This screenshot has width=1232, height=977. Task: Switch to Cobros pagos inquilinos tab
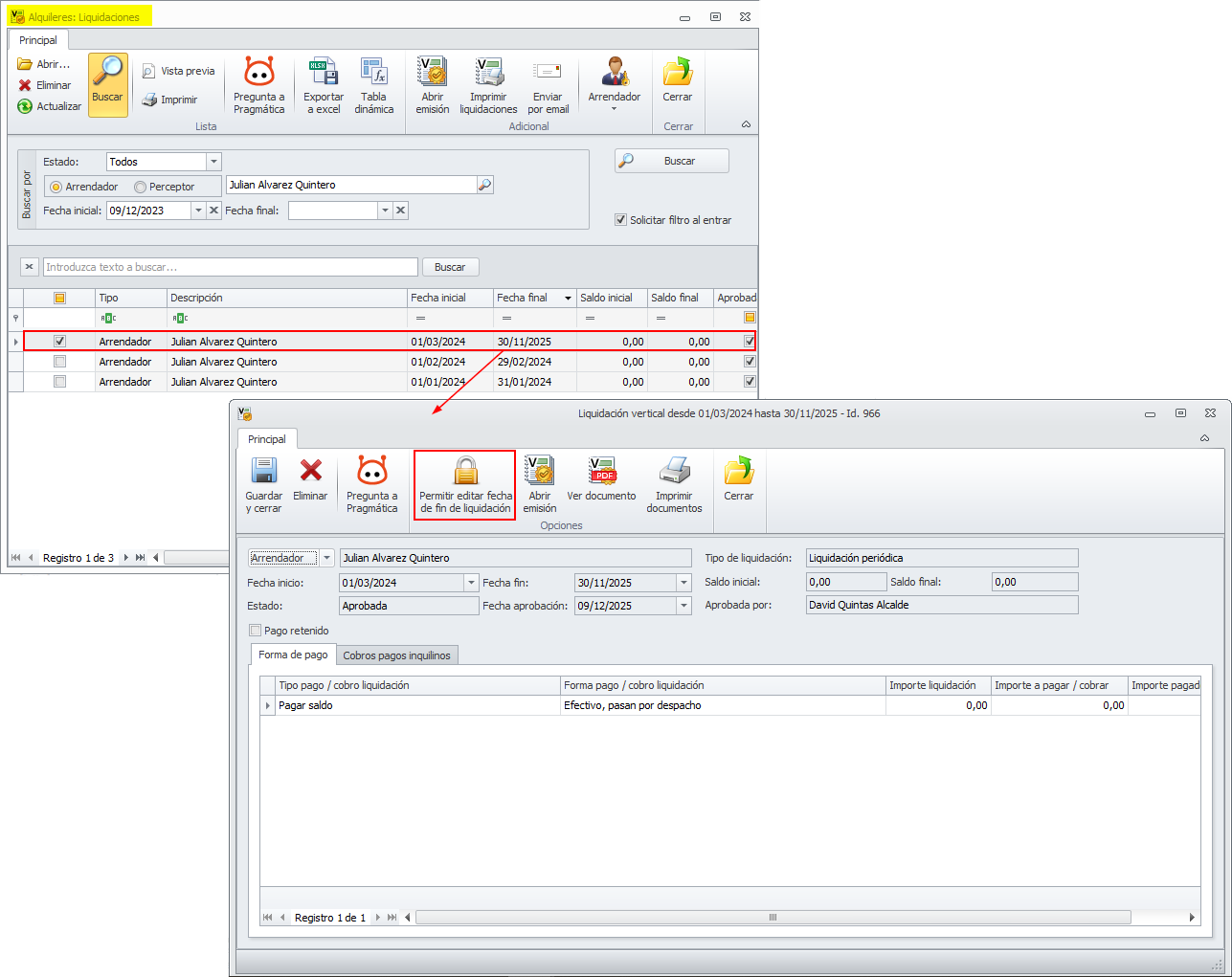(x=396, y=655)
